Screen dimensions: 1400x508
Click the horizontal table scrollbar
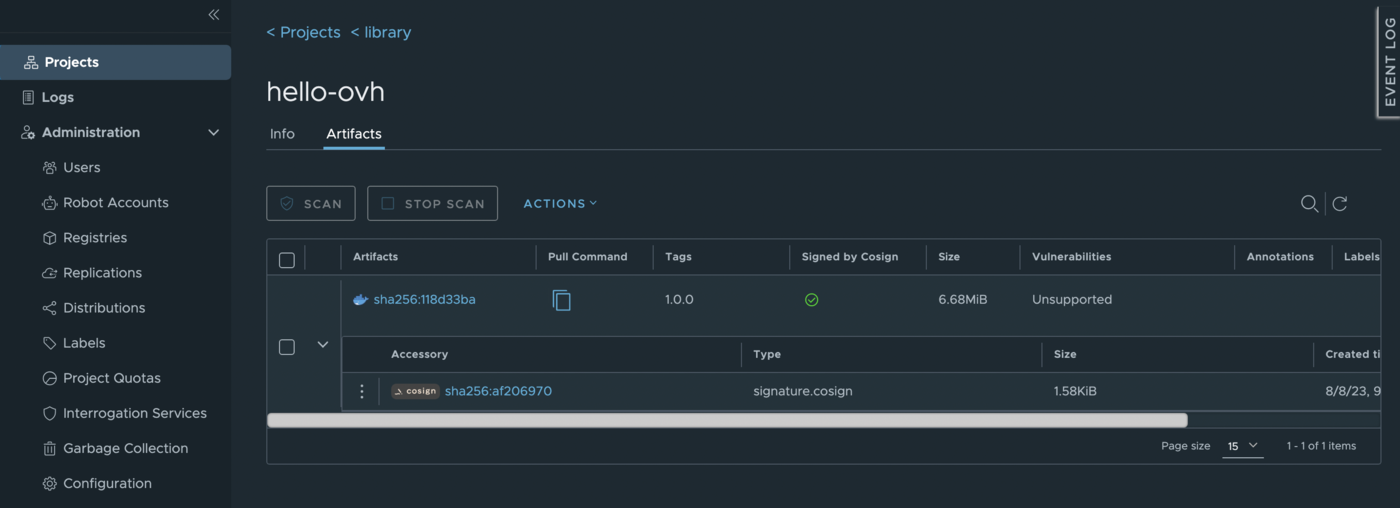pos(727,421)
